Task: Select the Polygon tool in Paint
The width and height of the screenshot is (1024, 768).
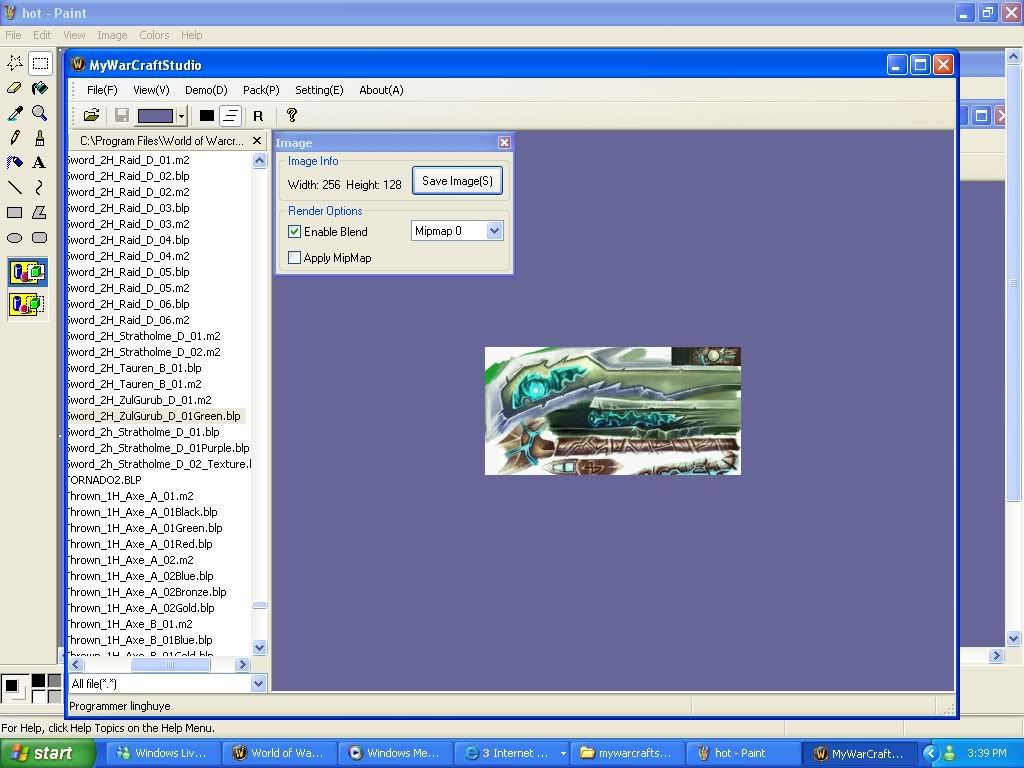Action: pyautogui.click(x=40, y=213)
